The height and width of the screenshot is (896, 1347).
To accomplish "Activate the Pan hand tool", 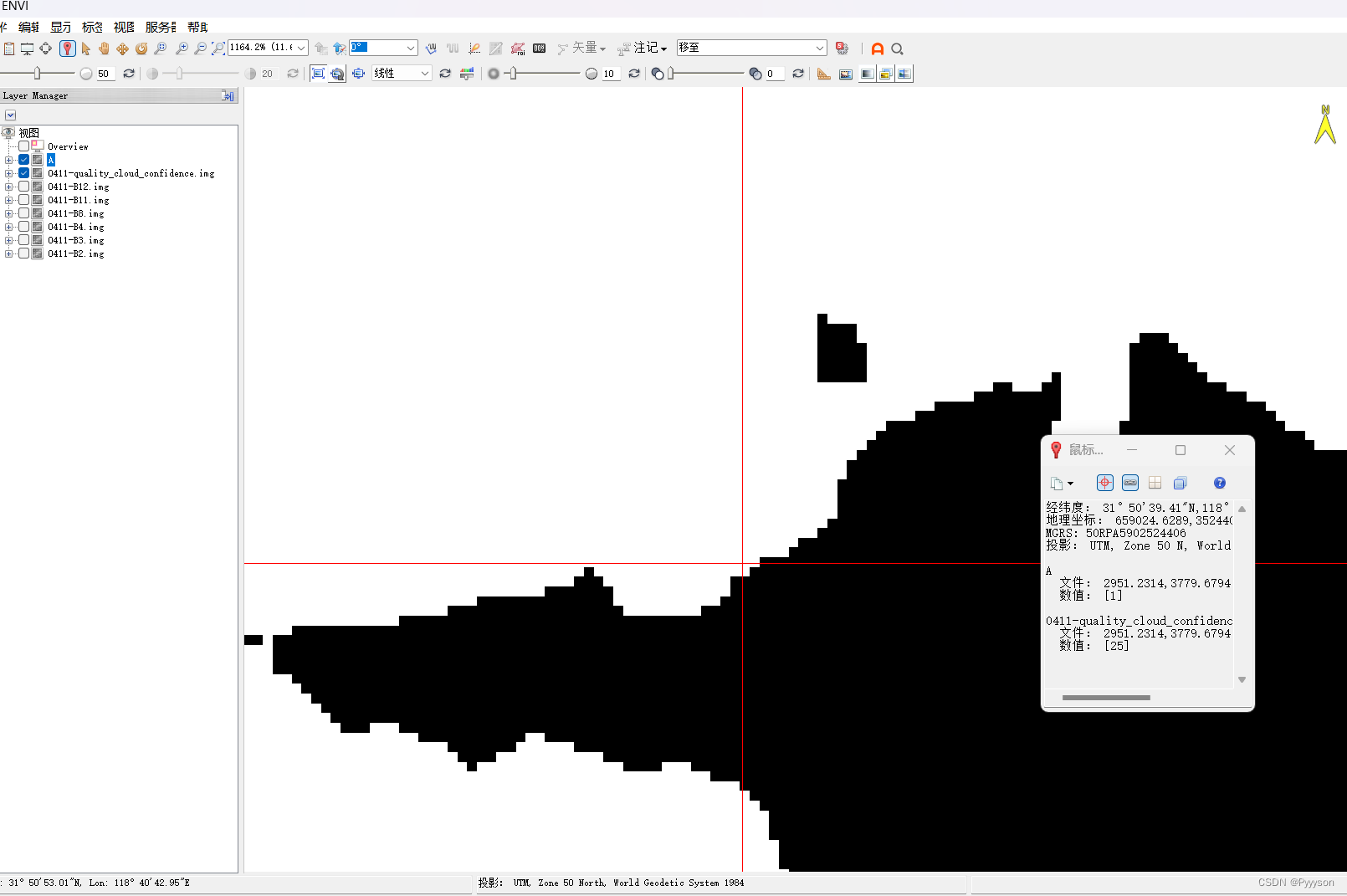I will pos(104,49).
